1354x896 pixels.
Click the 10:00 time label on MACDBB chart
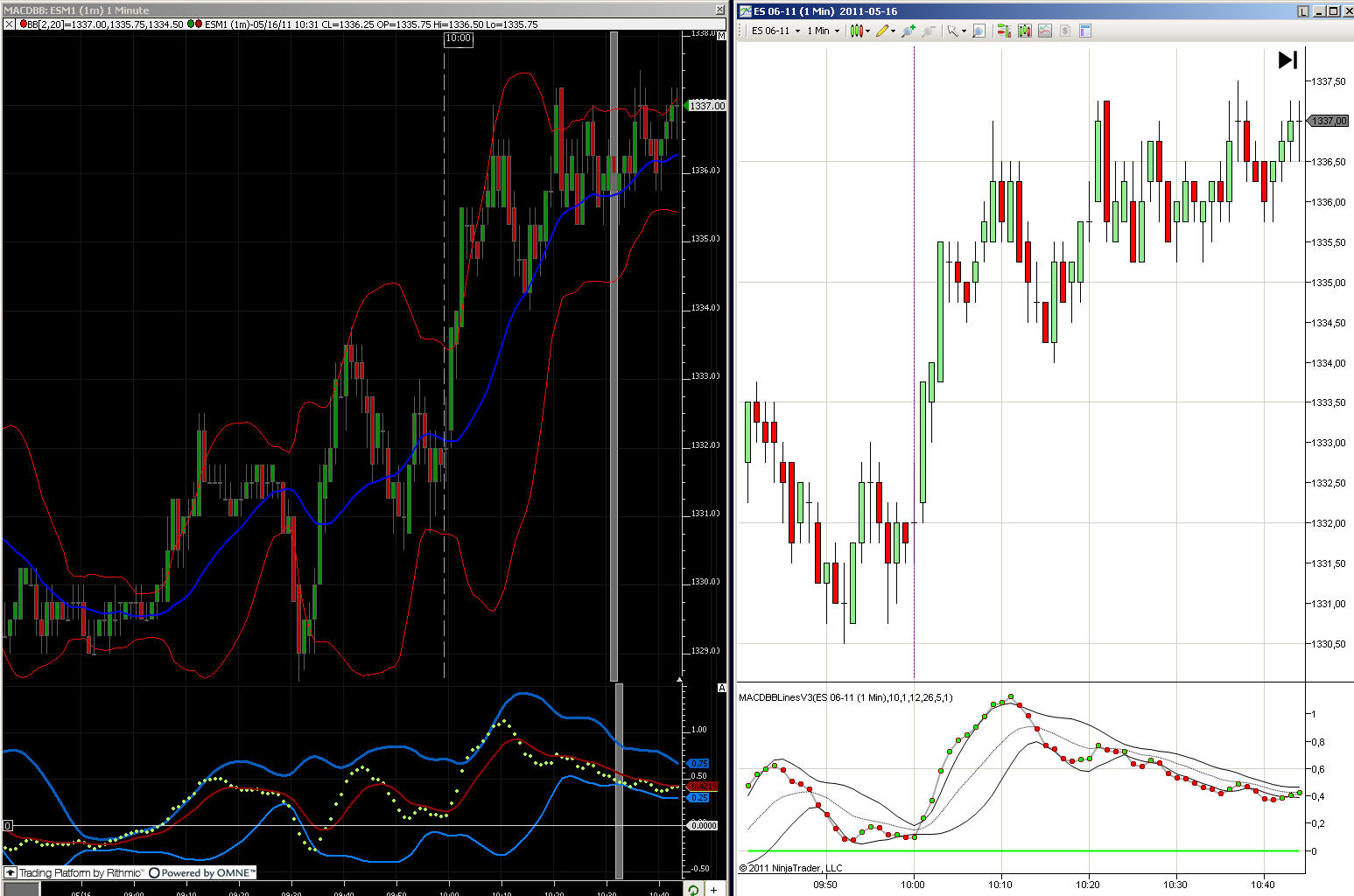click(x=459, y=38)
